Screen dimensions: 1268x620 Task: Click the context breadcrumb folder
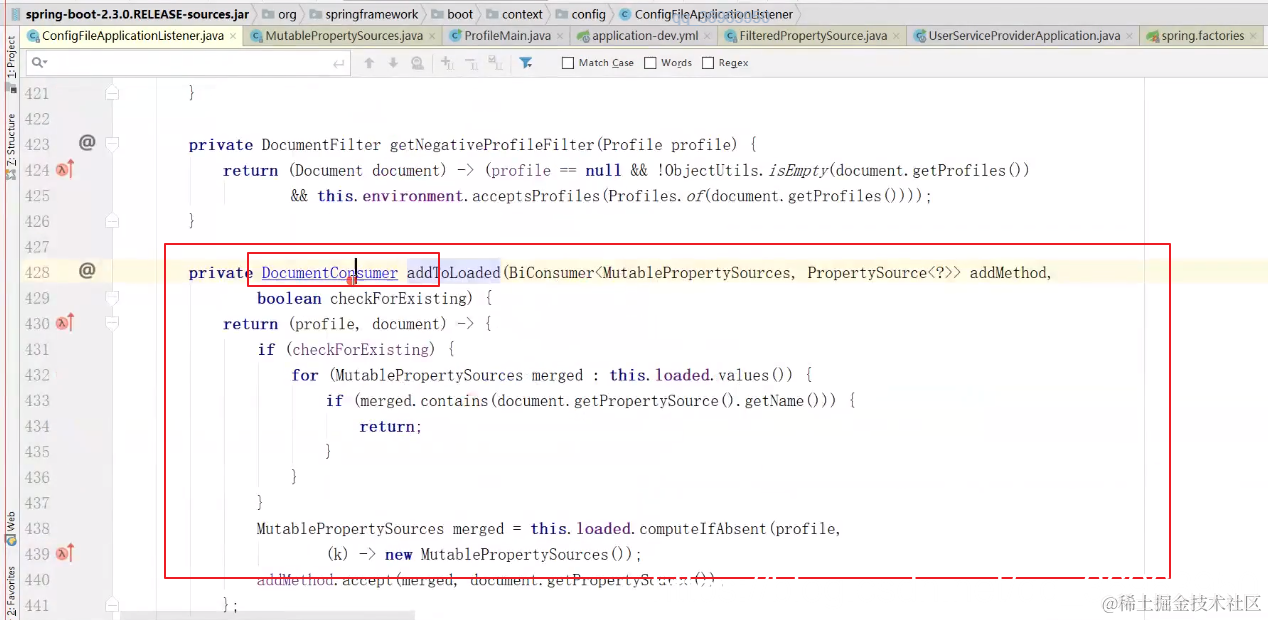514,14
